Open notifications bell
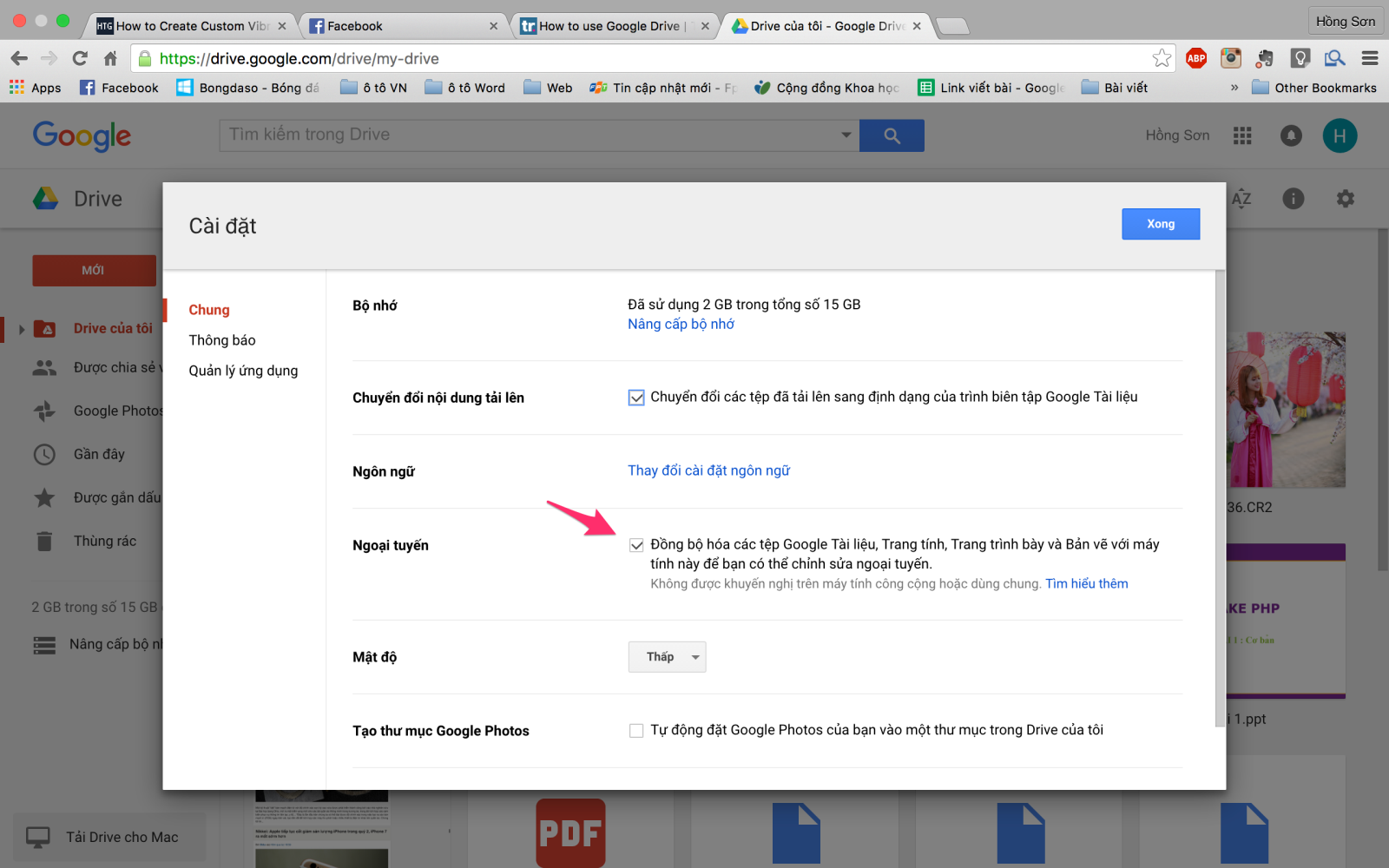 (x=1291, y=135)
